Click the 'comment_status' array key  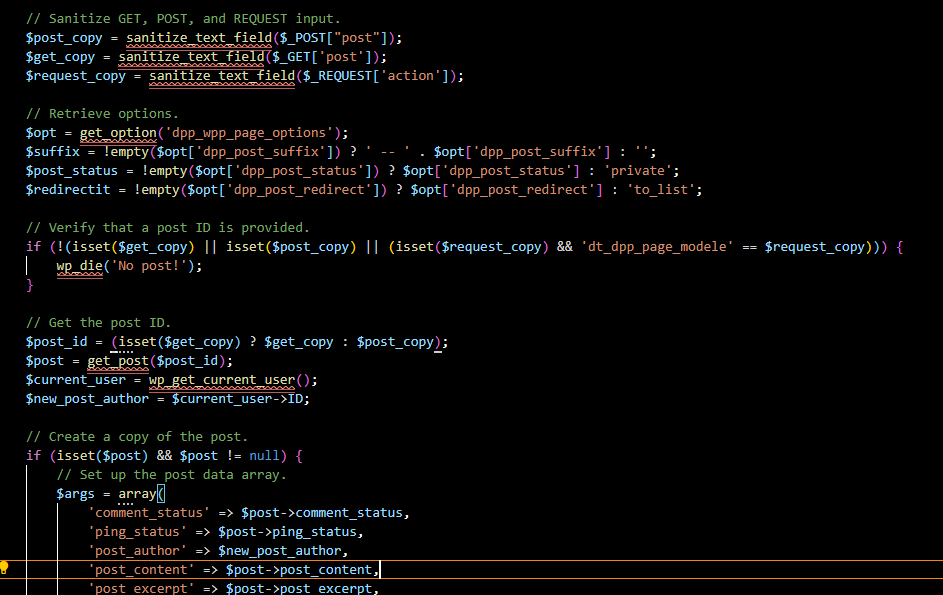(149, 513)
